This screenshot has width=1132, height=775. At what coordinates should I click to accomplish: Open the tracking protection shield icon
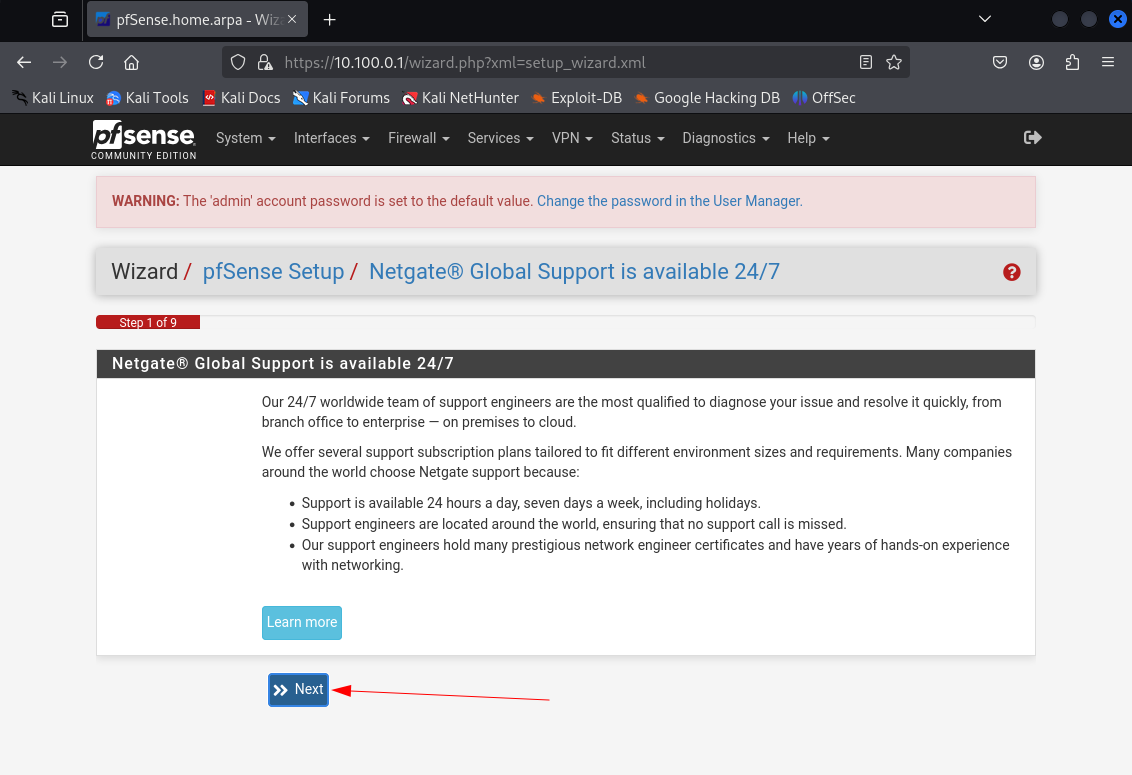pos(238,63)
